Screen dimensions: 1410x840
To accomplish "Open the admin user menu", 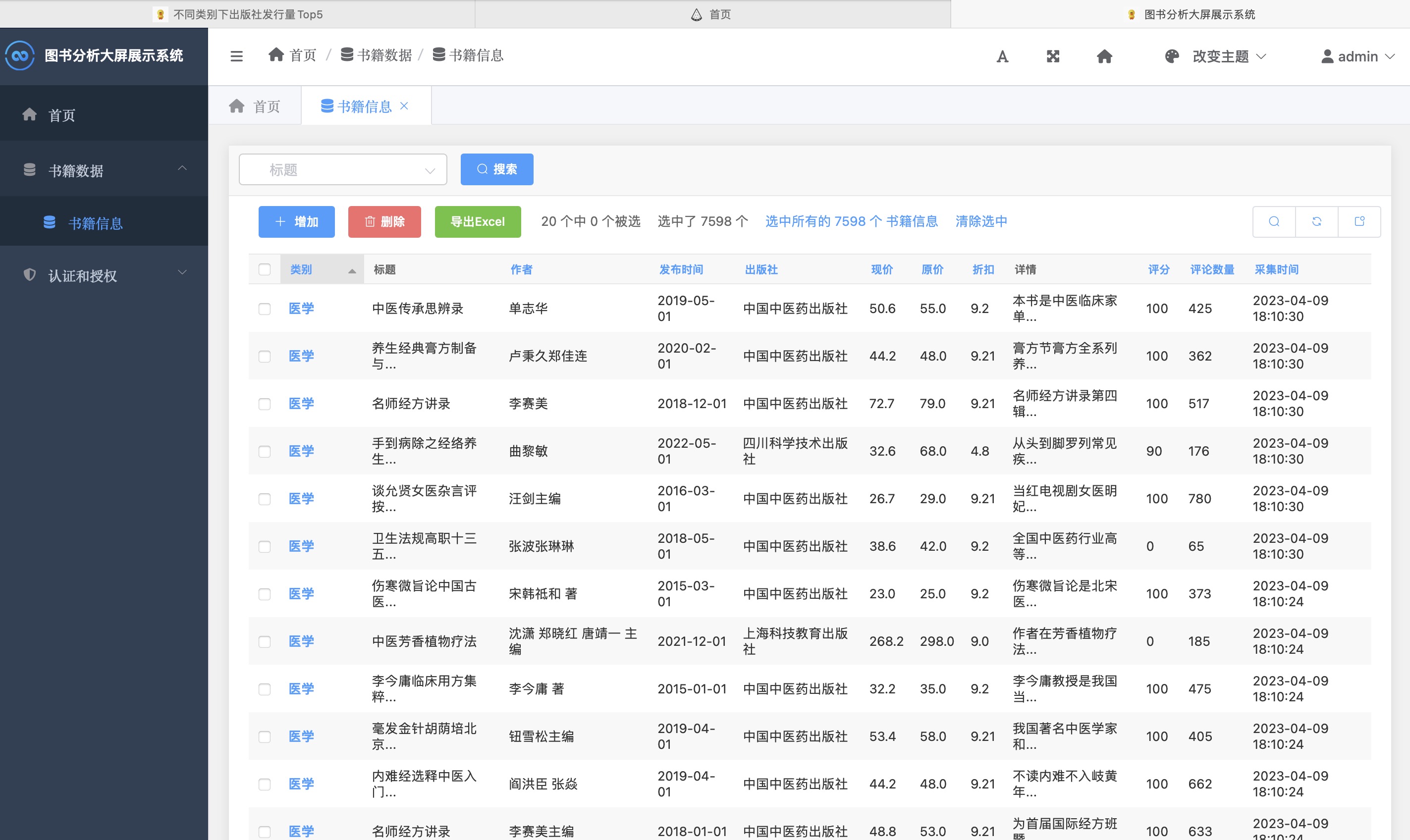I will [1357, 56].
